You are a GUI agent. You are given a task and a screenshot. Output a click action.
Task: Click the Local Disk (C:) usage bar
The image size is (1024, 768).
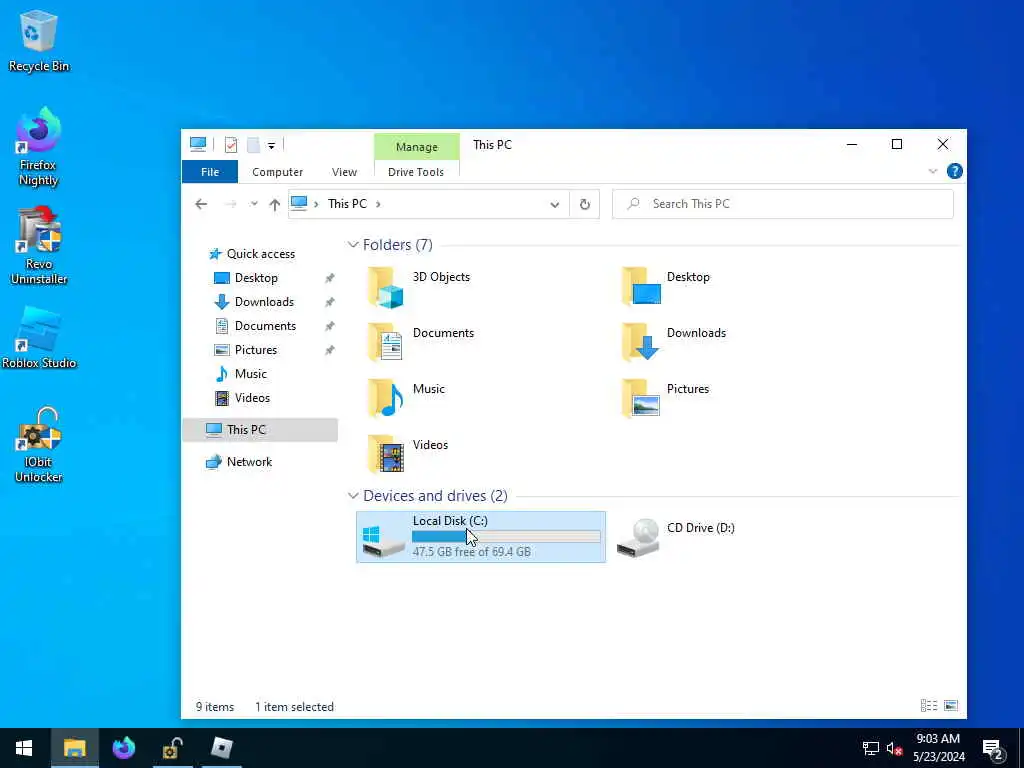506,537
